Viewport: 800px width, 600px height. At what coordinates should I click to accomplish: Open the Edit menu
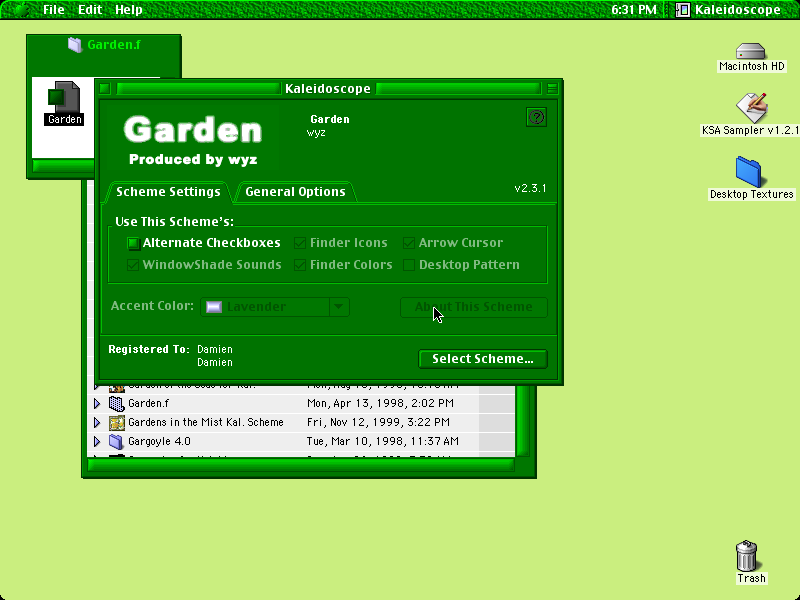(90, 10)
